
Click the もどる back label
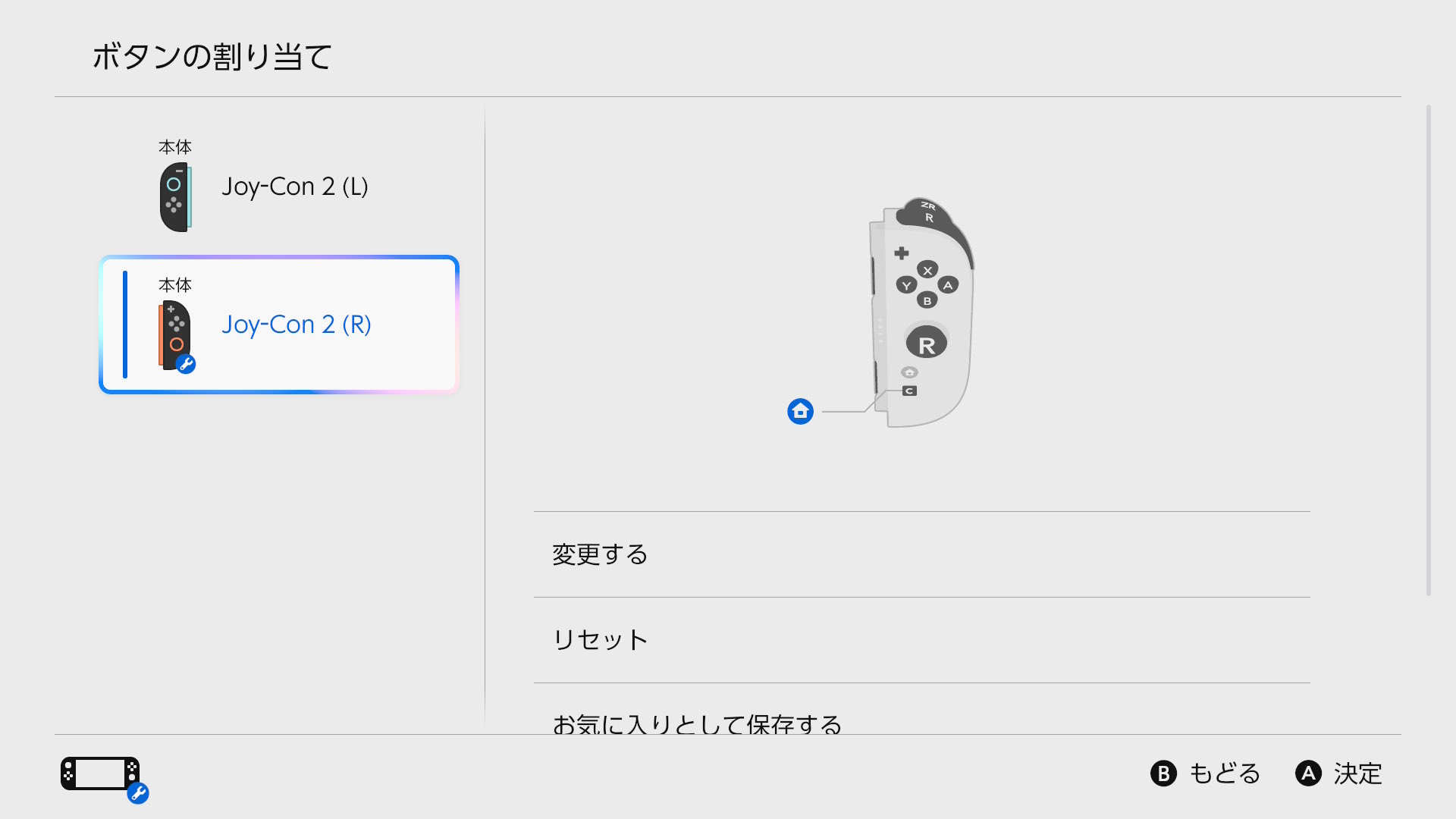1223,773
